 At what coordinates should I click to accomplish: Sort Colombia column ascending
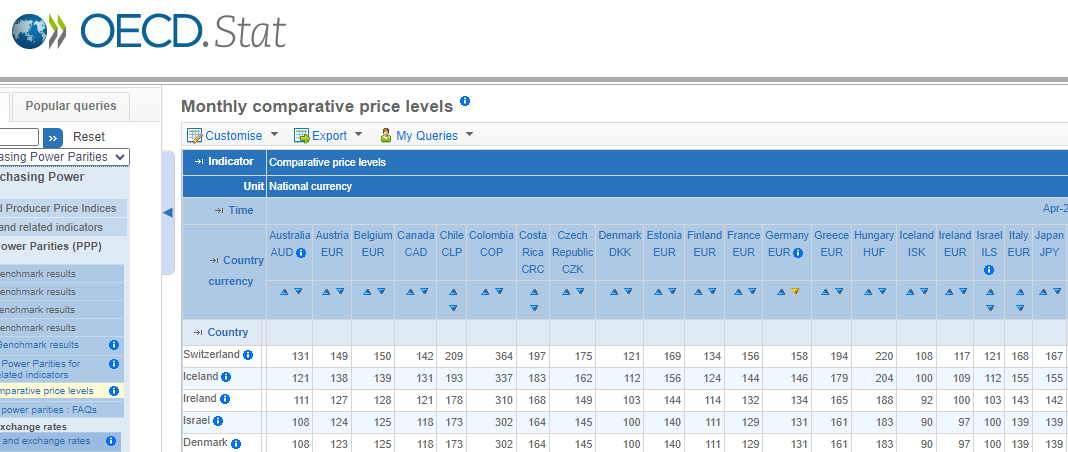(485, 291)
